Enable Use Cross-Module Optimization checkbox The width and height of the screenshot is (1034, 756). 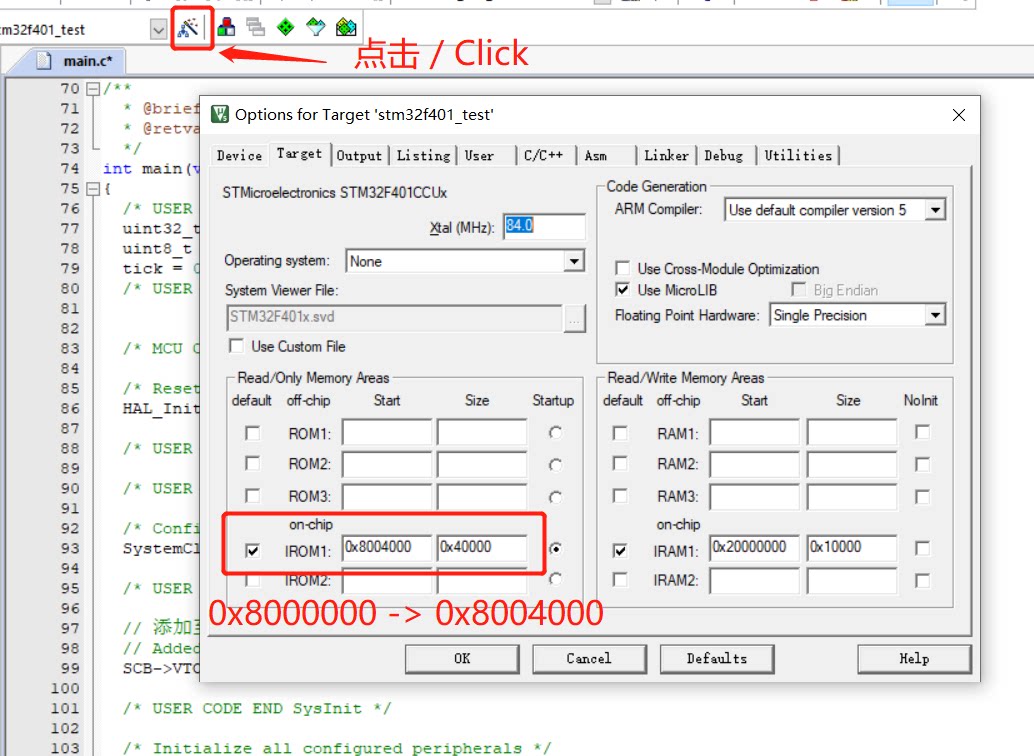[622, 268]
